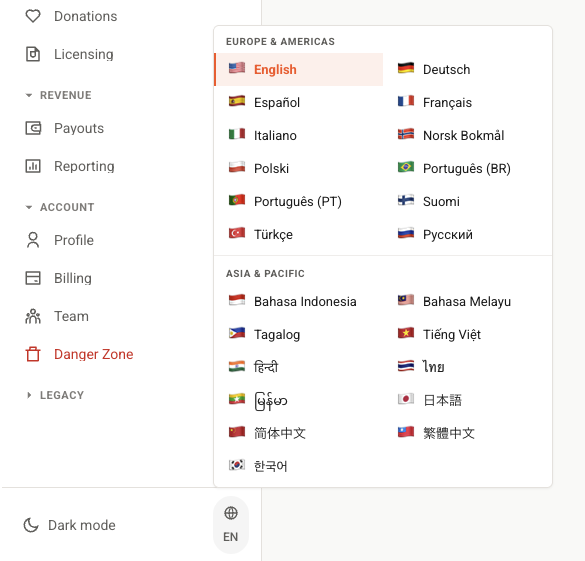Open Donations via its heart icon
The height and width of the screenshot is (561, 585).
coord(33,16)
